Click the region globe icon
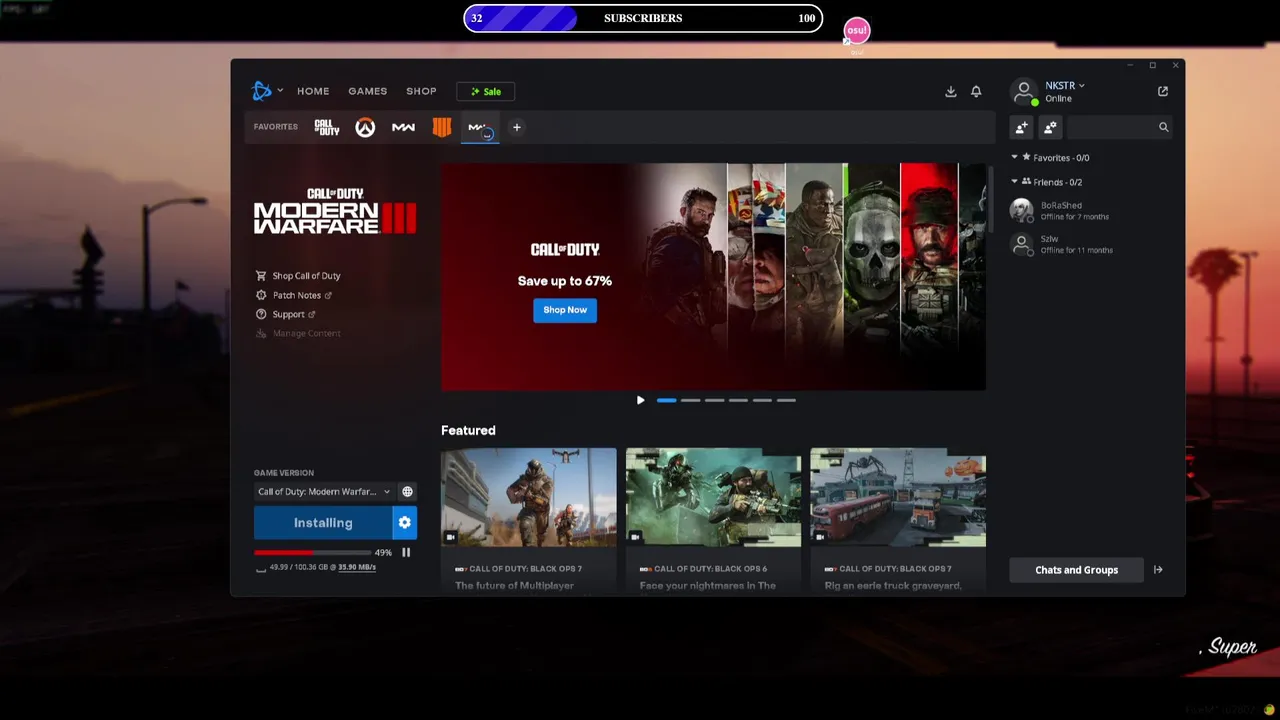 [407, 492]
